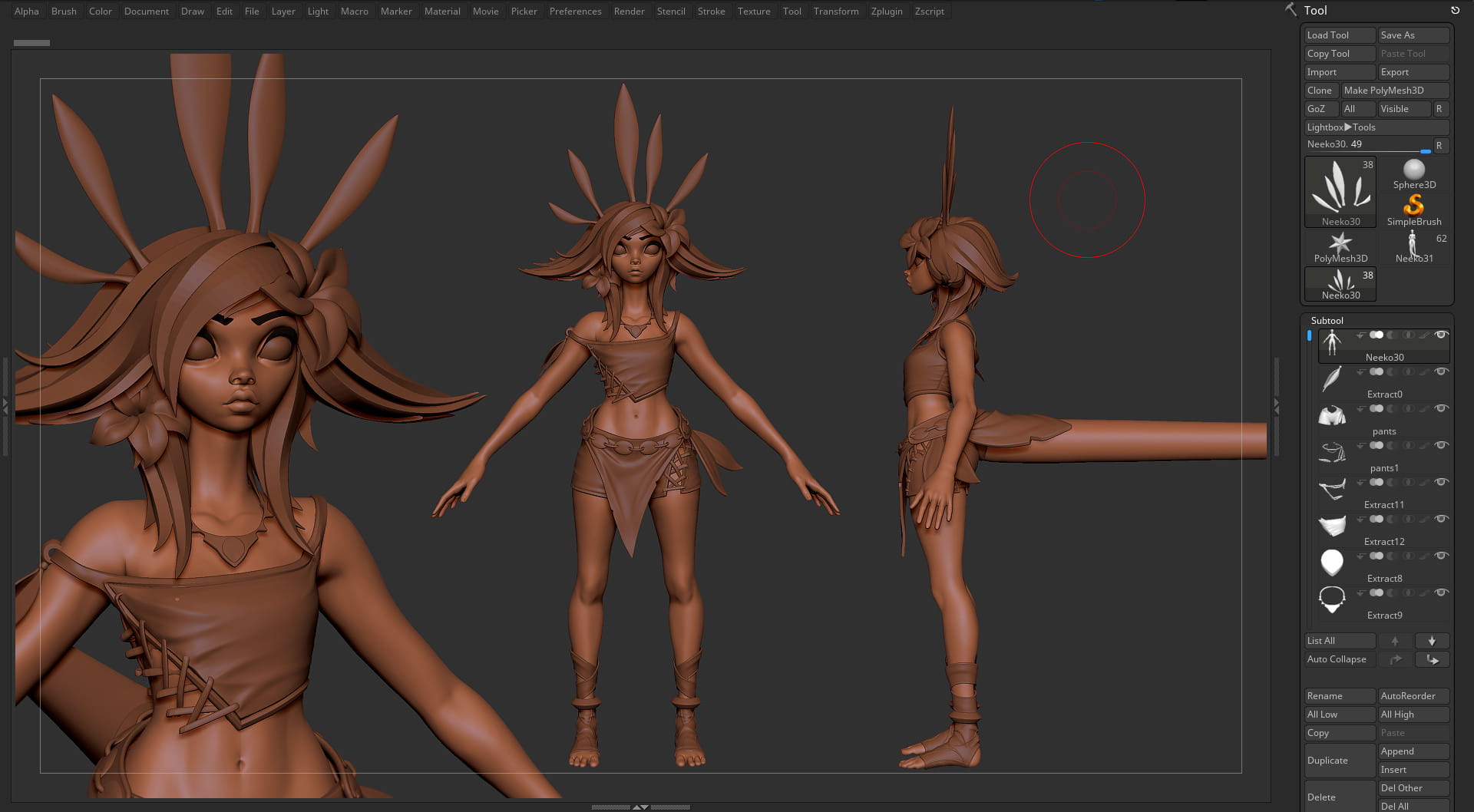Click the Subtool list scrollbar handle
Screen dimensions: 1474x812
pos(1309,335)
